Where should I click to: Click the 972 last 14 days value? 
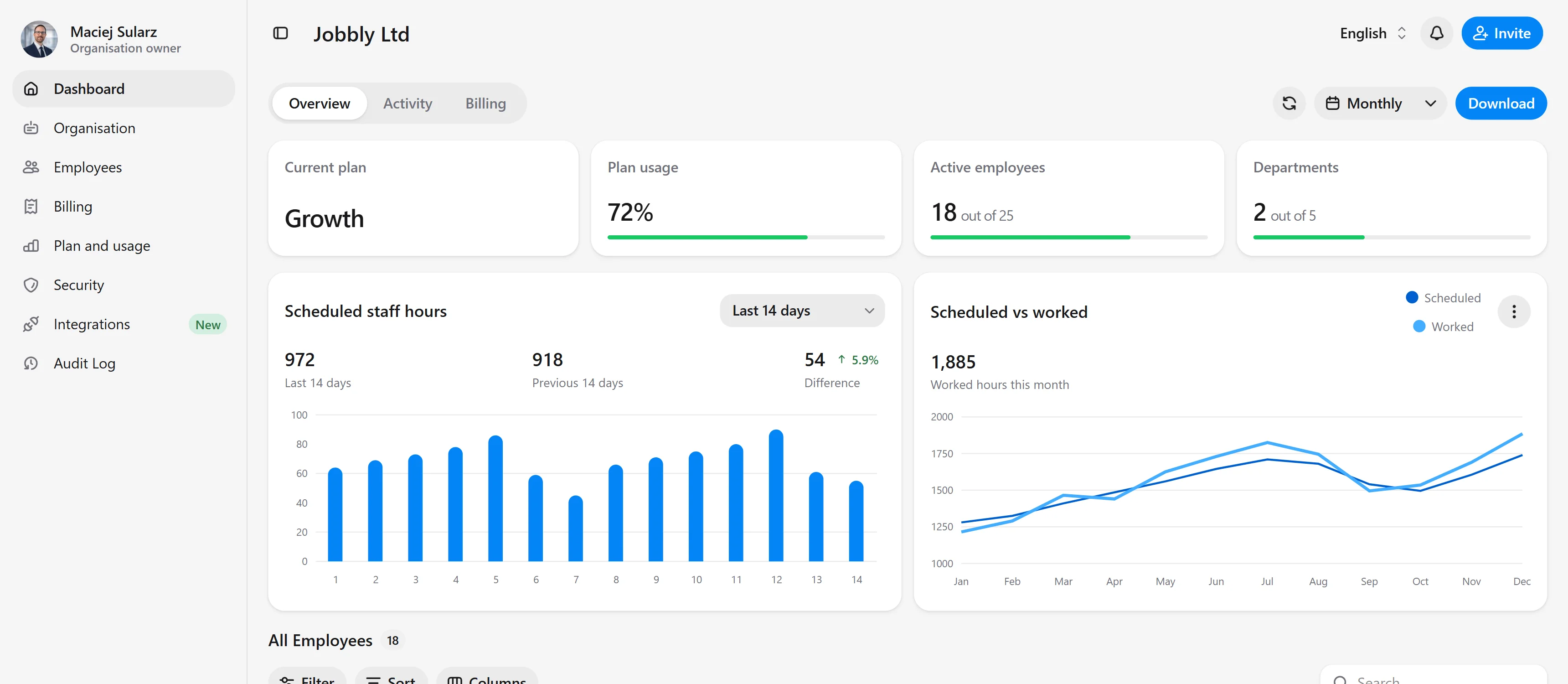[299, 360]
